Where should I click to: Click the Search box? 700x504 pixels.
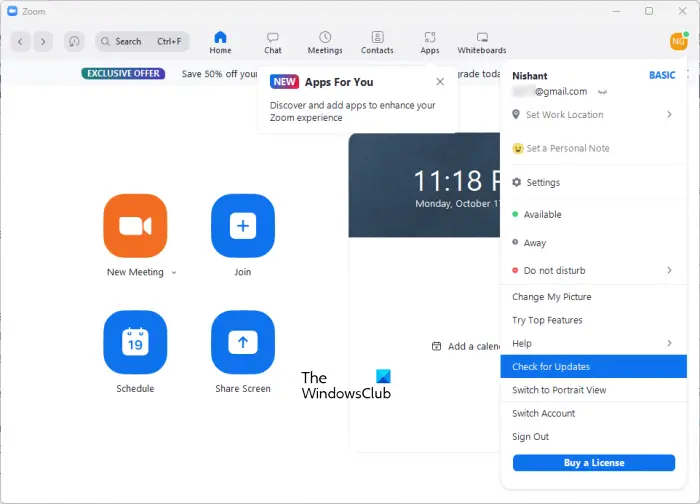(142, 42)
